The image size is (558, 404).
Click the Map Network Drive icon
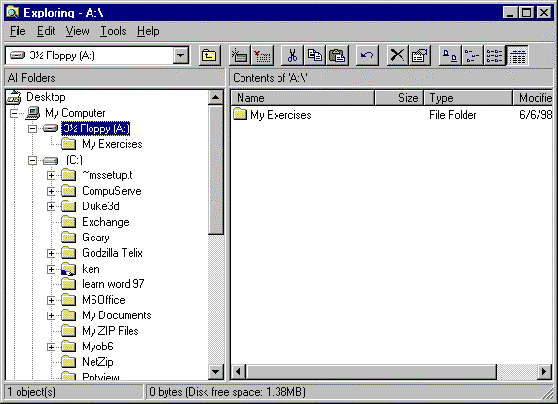[239, 56]
